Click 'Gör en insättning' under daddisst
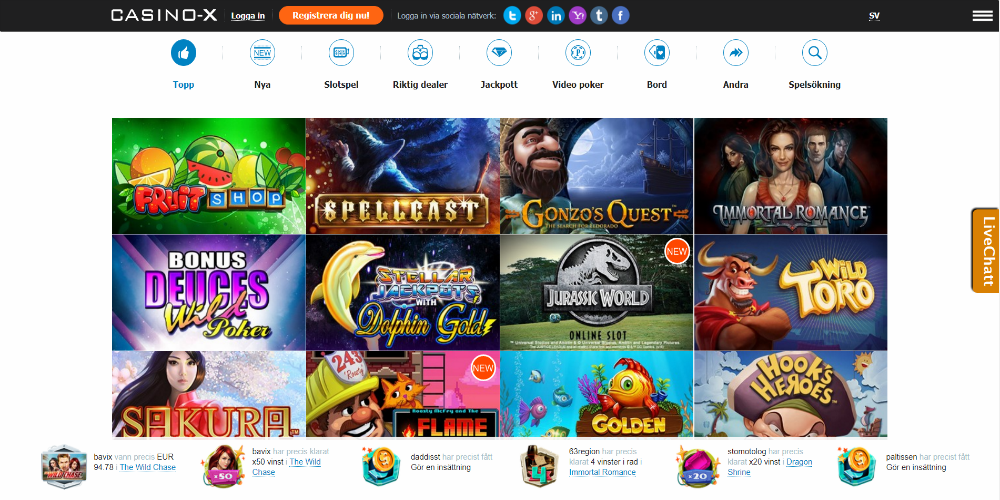 point(441,467)
